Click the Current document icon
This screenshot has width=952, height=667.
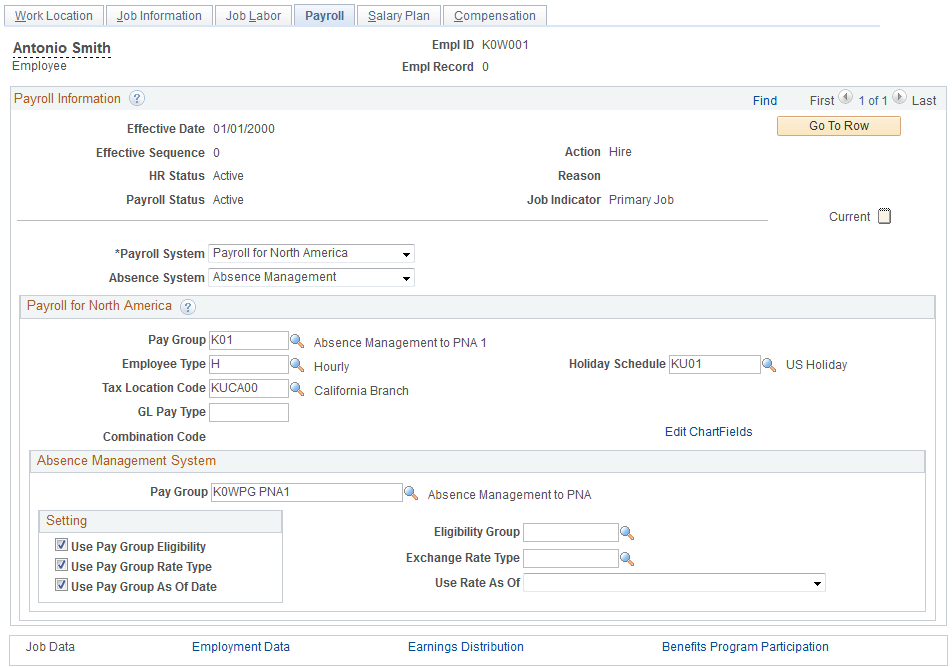pyautogui.click(x=884, y=215)
